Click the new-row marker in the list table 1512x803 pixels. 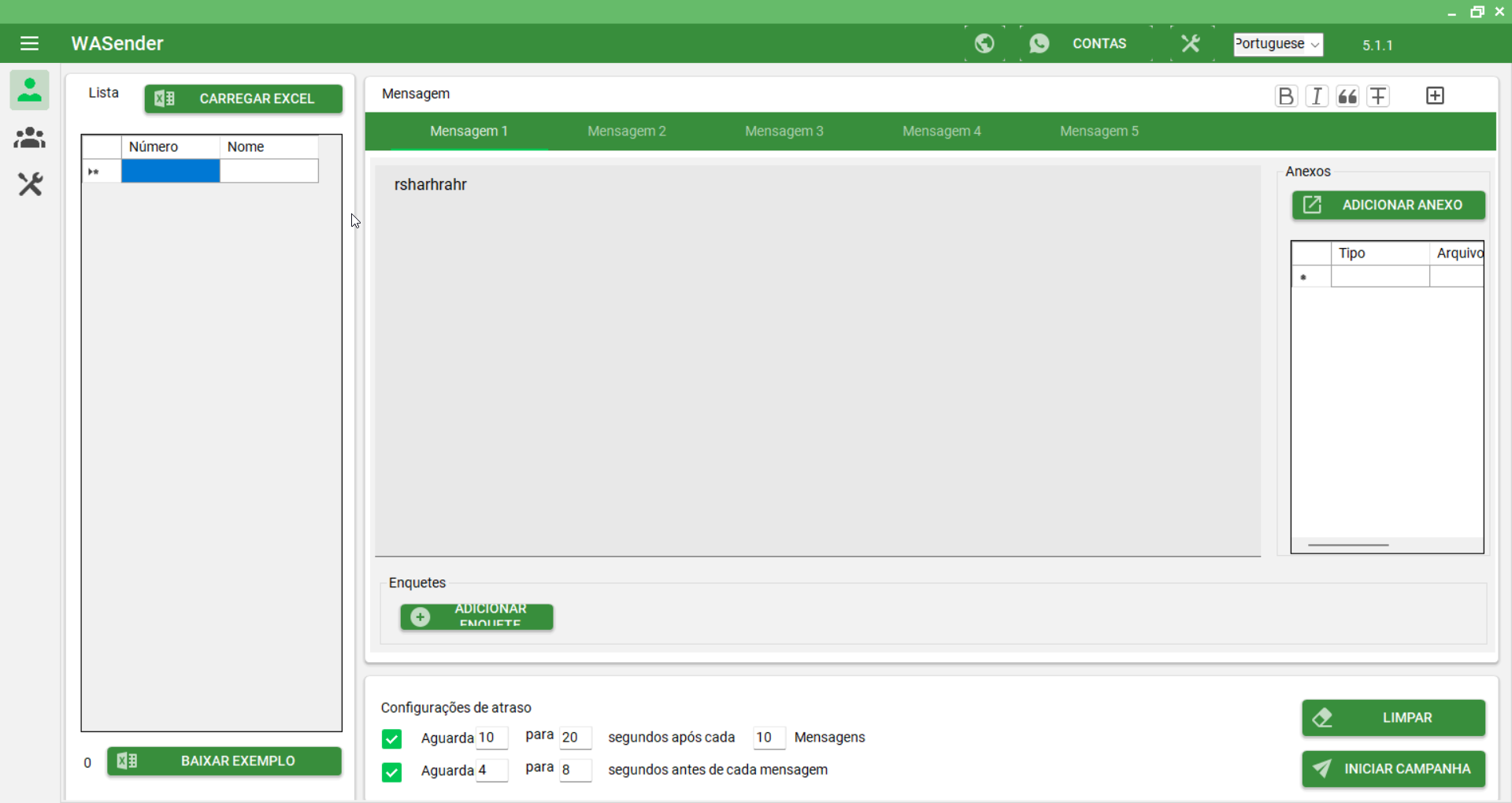tap(102, 171)
